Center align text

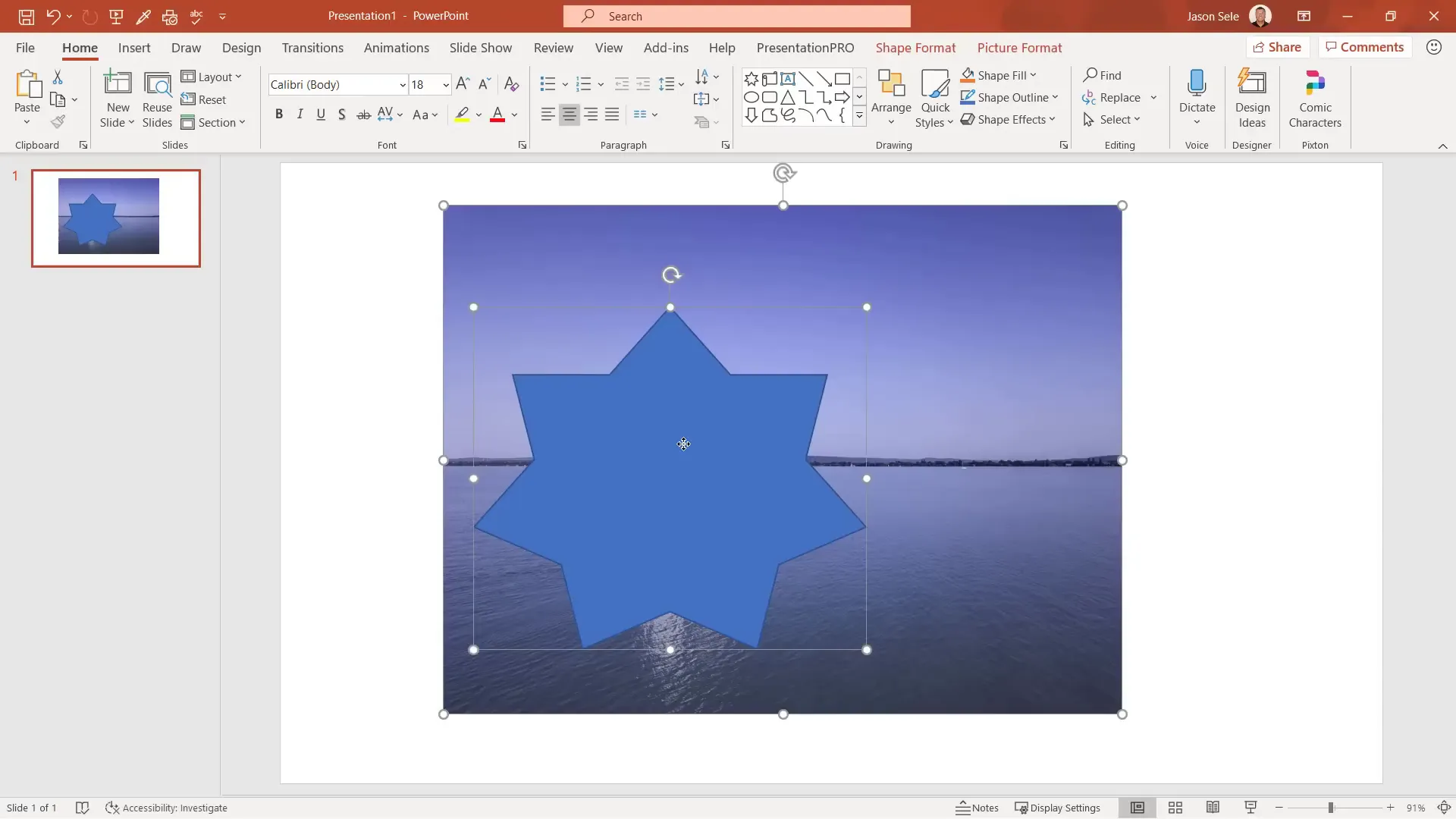coord(569,115)
